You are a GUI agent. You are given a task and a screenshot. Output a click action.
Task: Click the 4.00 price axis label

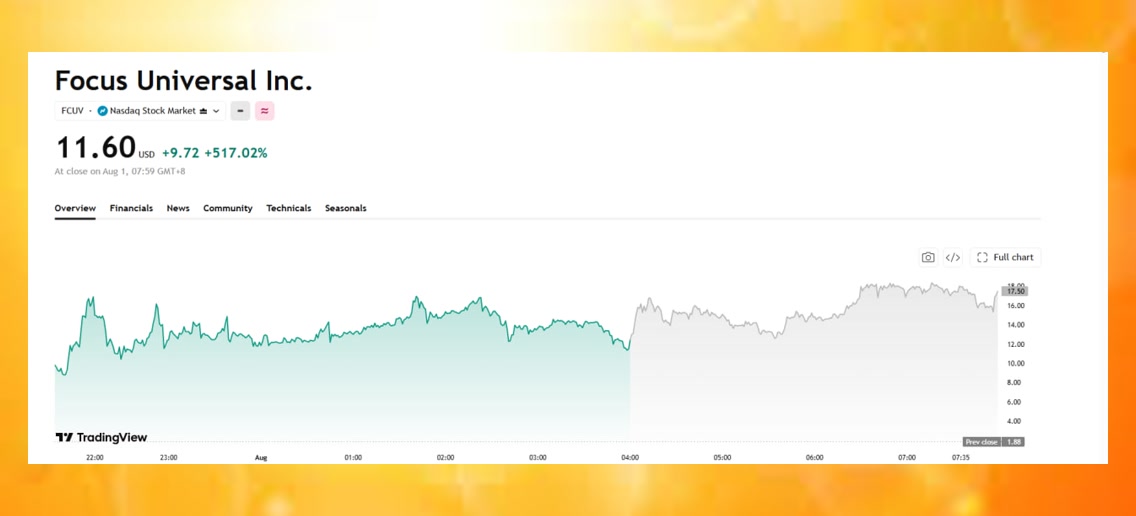[x=1016, y=421]
